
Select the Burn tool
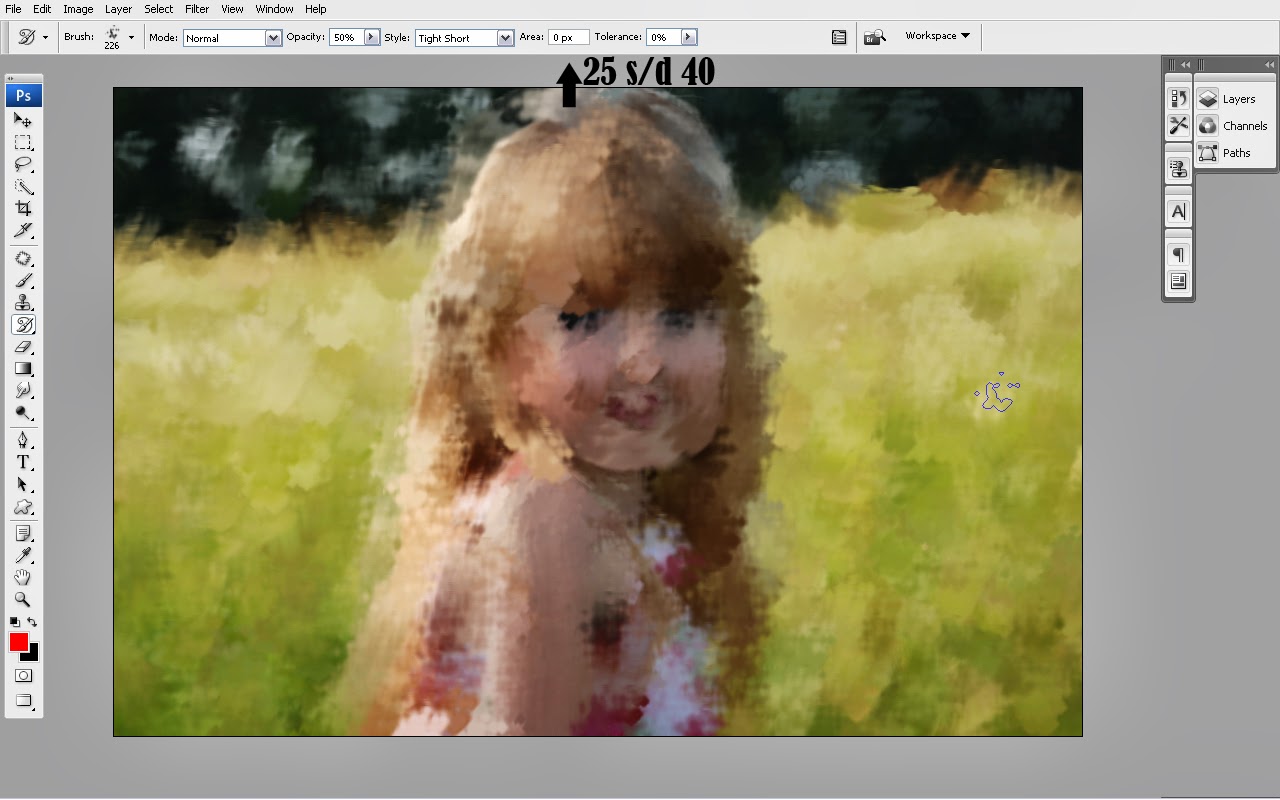(x=23, y=413)
